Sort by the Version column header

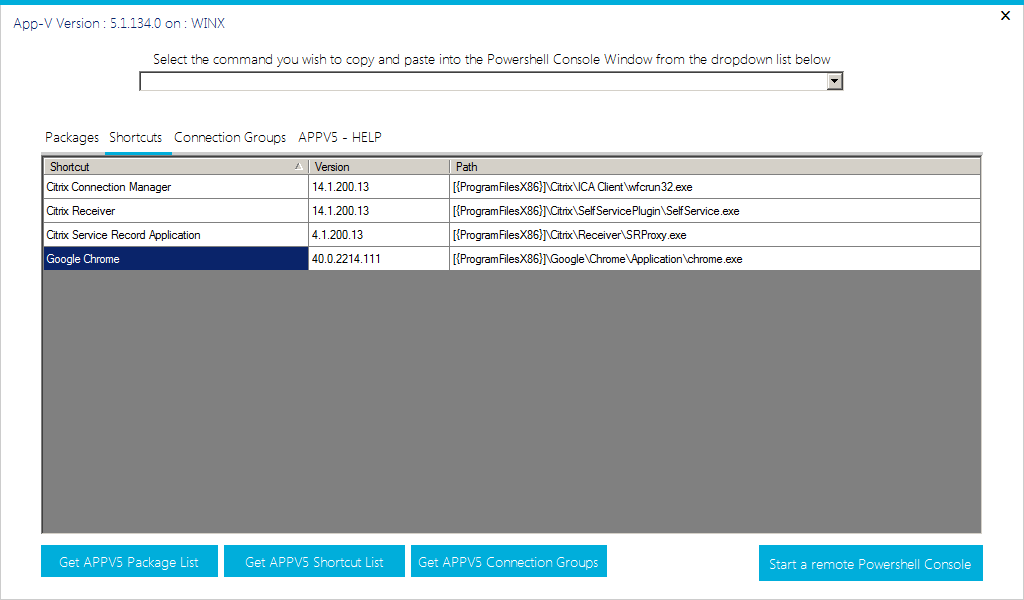[379, 166]
